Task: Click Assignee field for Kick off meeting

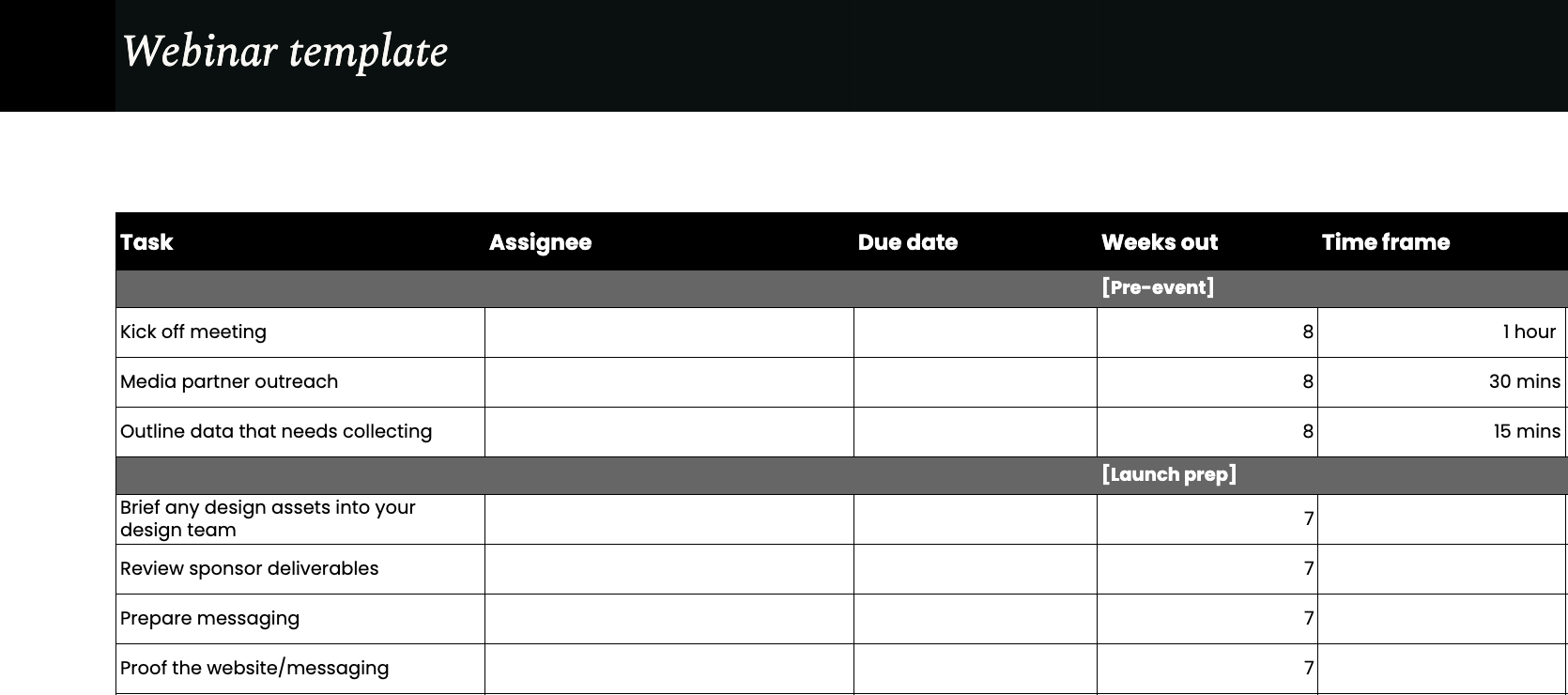Action: [669, 332]
